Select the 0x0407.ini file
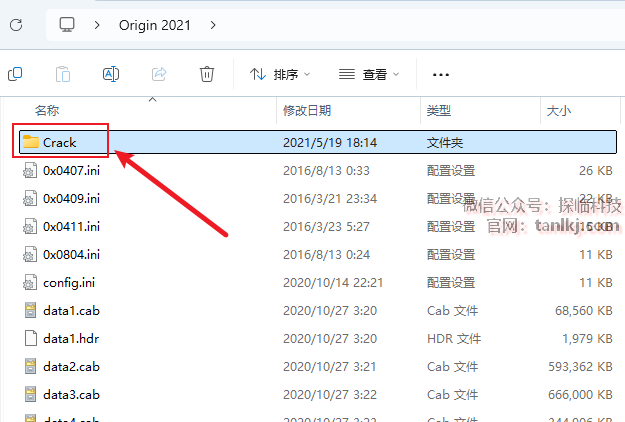Screen dimensions: 625x422 pyautogui.click(x=71, y=171)
